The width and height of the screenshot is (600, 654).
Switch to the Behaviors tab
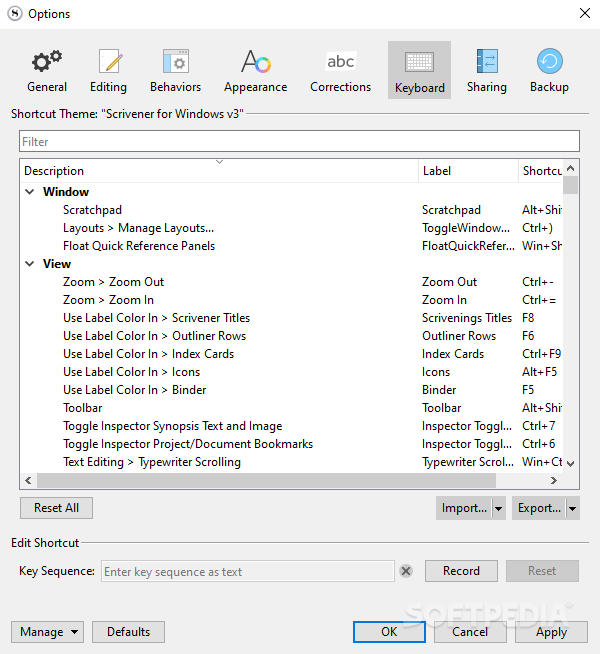(x=176, y=70)
